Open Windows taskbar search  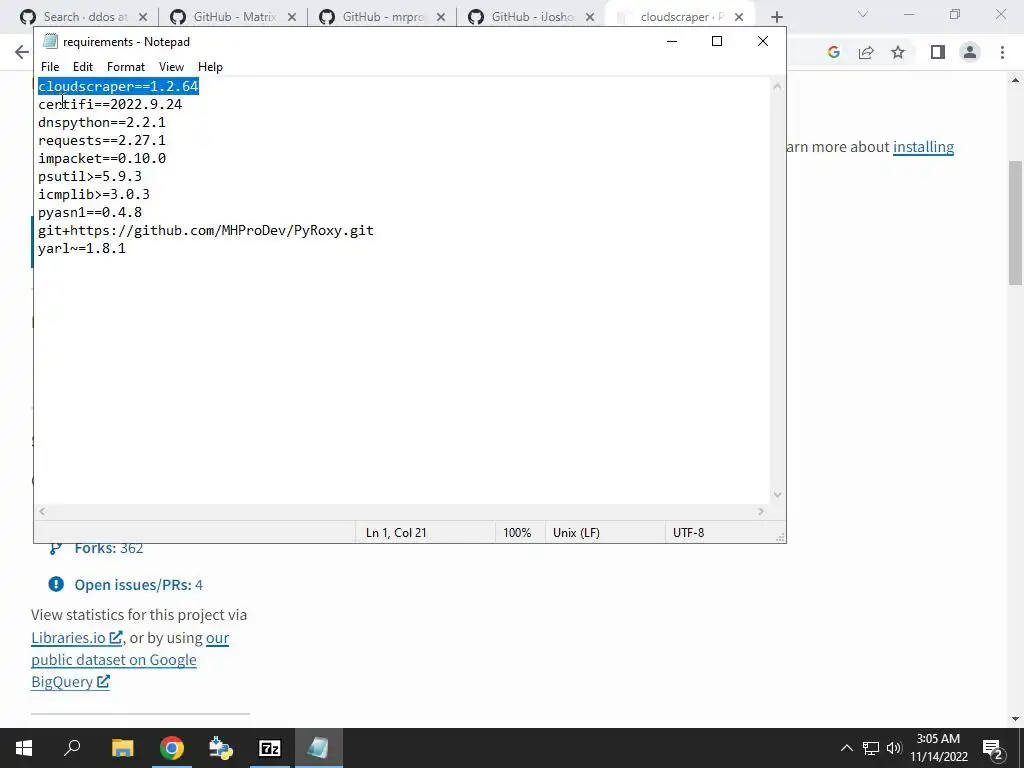click(x=72, y=748)
